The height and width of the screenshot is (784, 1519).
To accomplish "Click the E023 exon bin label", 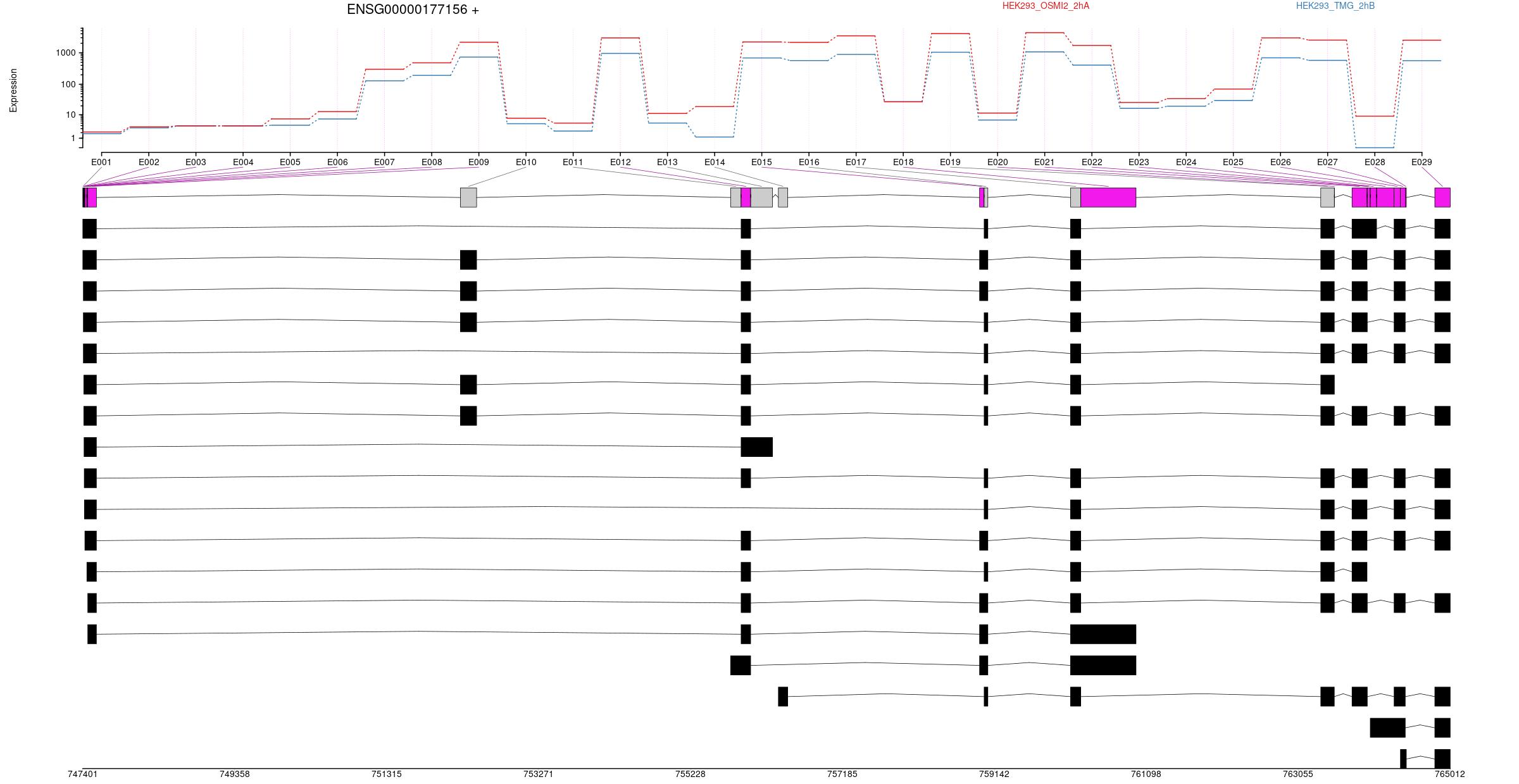I will click(1139, 162).
